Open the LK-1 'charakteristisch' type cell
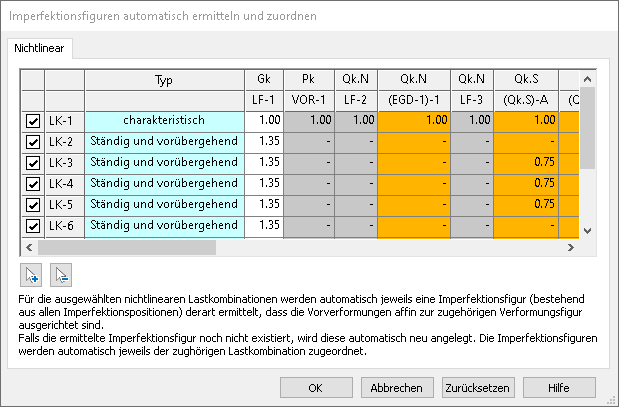The height and width of the screenshot is (407, 619). (164, 121)
